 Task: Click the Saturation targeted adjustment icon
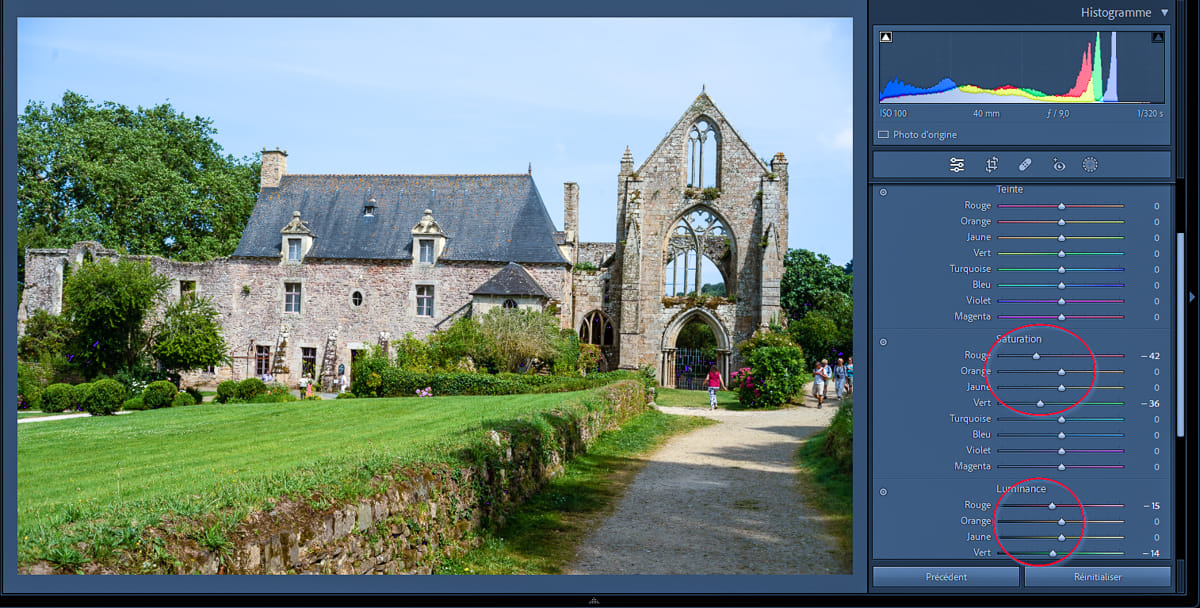tap(883, 342)
